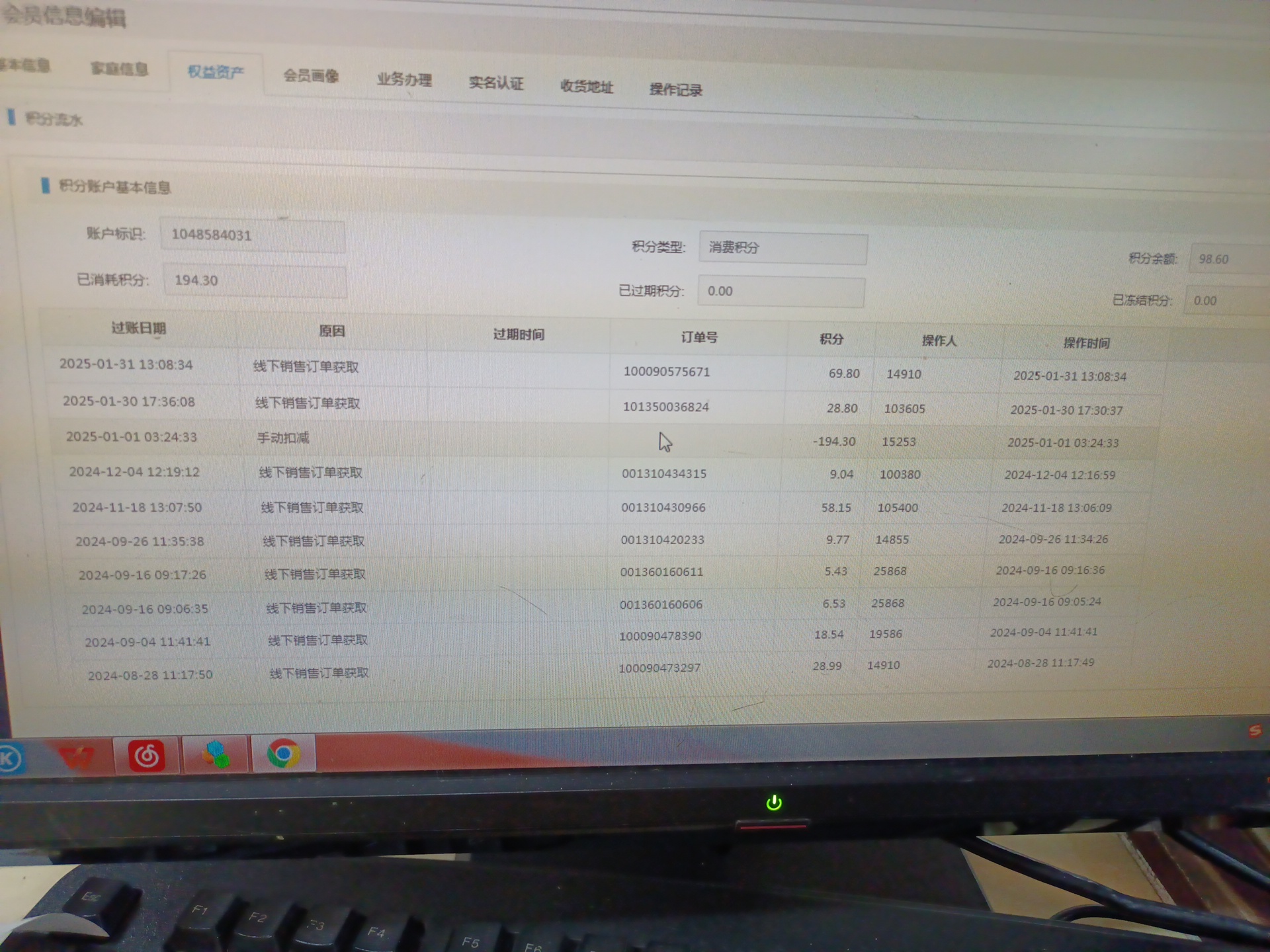The image size is (1270, 952).
Task: Go to the 实名认证 tab
Action: 496,83
